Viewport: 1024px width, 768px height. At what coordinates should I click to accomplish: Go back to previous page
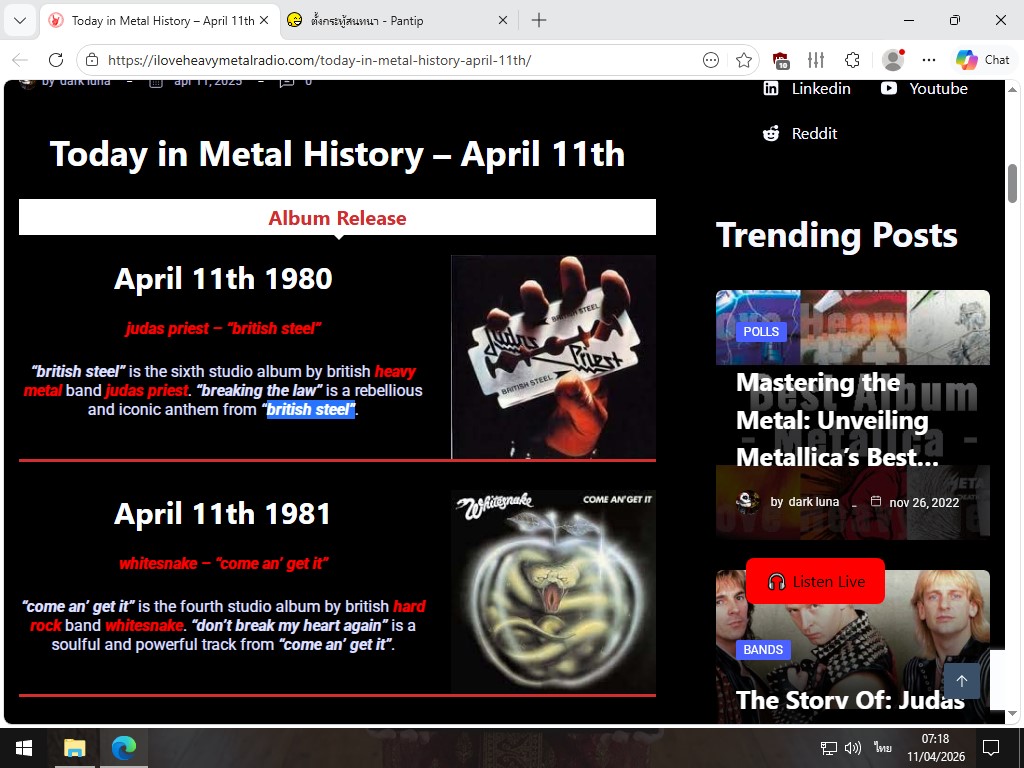coord(20,60)
